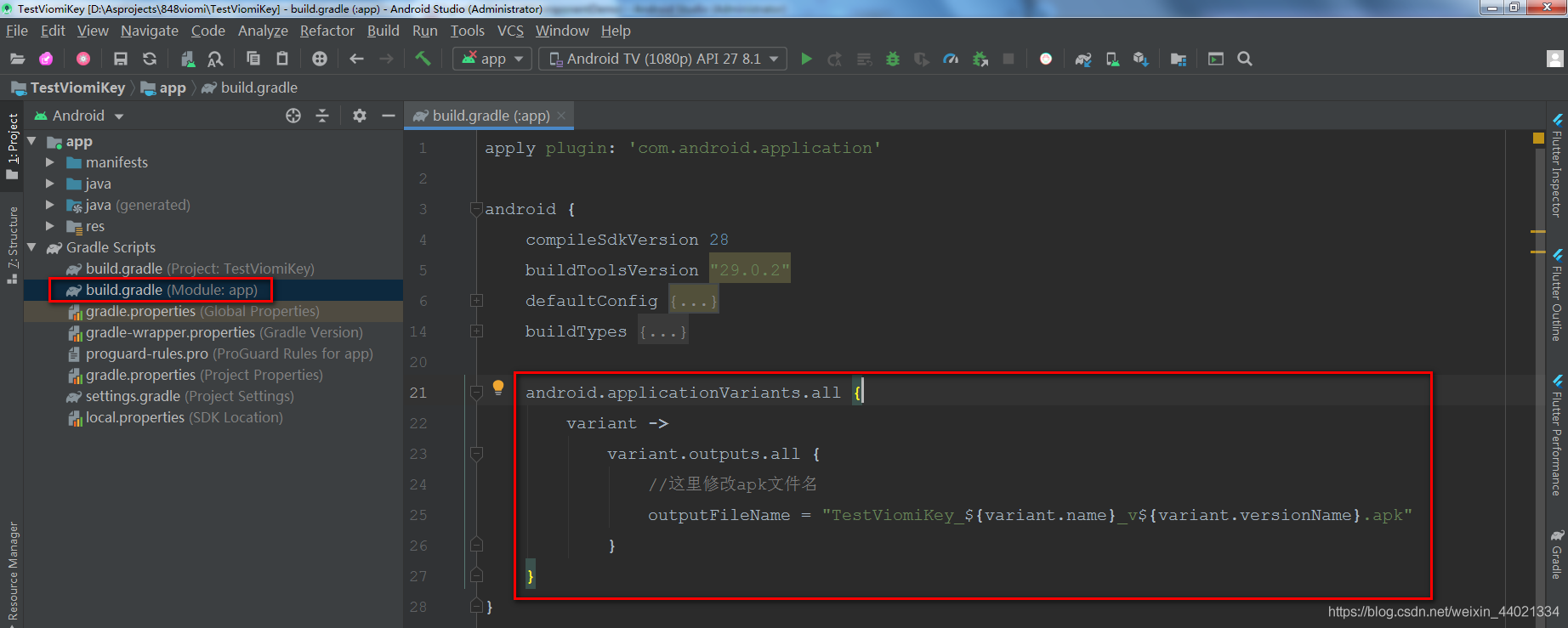Viewport: 1568px width, 628px height.
Task: Click the Stop square icon
Action: pyautogui.click(x=1008, y=59)
